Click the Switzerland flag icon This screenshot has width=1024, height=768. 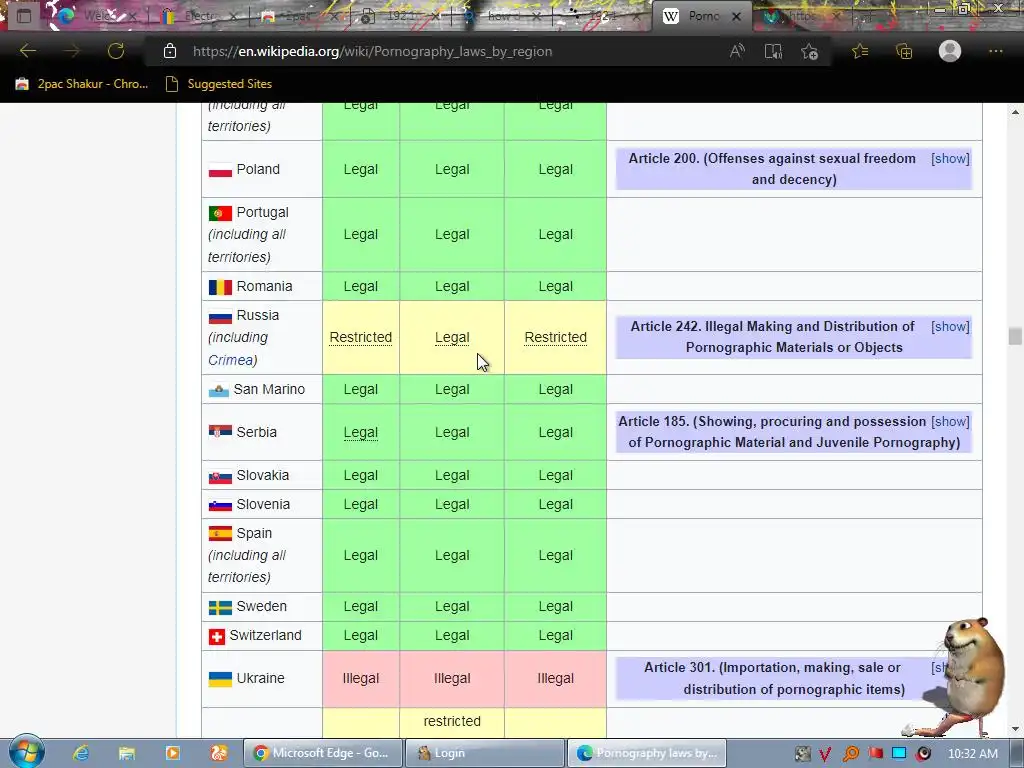click(x=216, y=636)
